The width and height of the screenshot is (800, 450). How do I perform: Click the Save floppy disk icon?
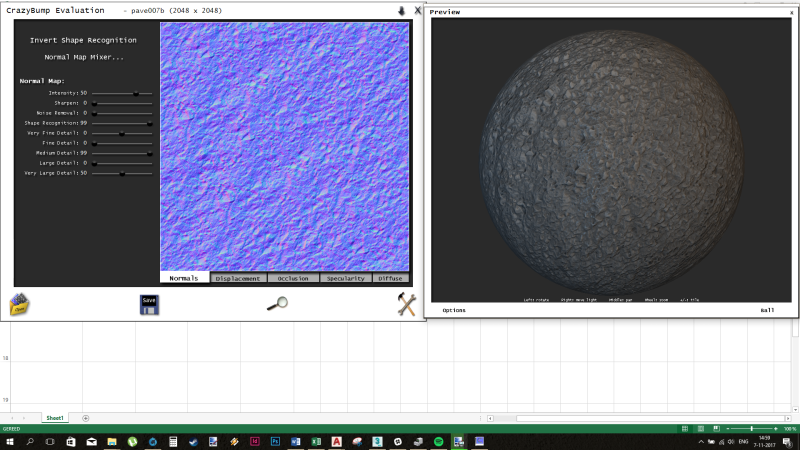click(149, 305)
